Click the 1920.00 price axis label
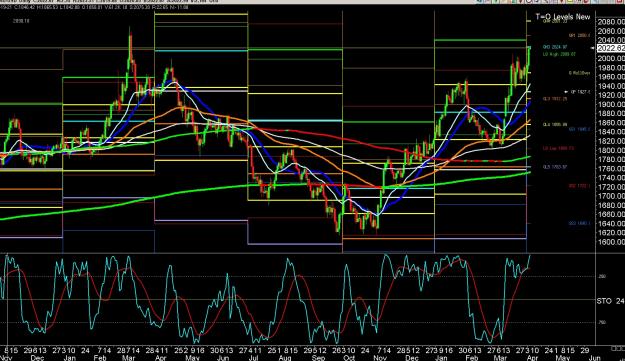The height and width of the screenshot is (361, 625). point(611,95)
